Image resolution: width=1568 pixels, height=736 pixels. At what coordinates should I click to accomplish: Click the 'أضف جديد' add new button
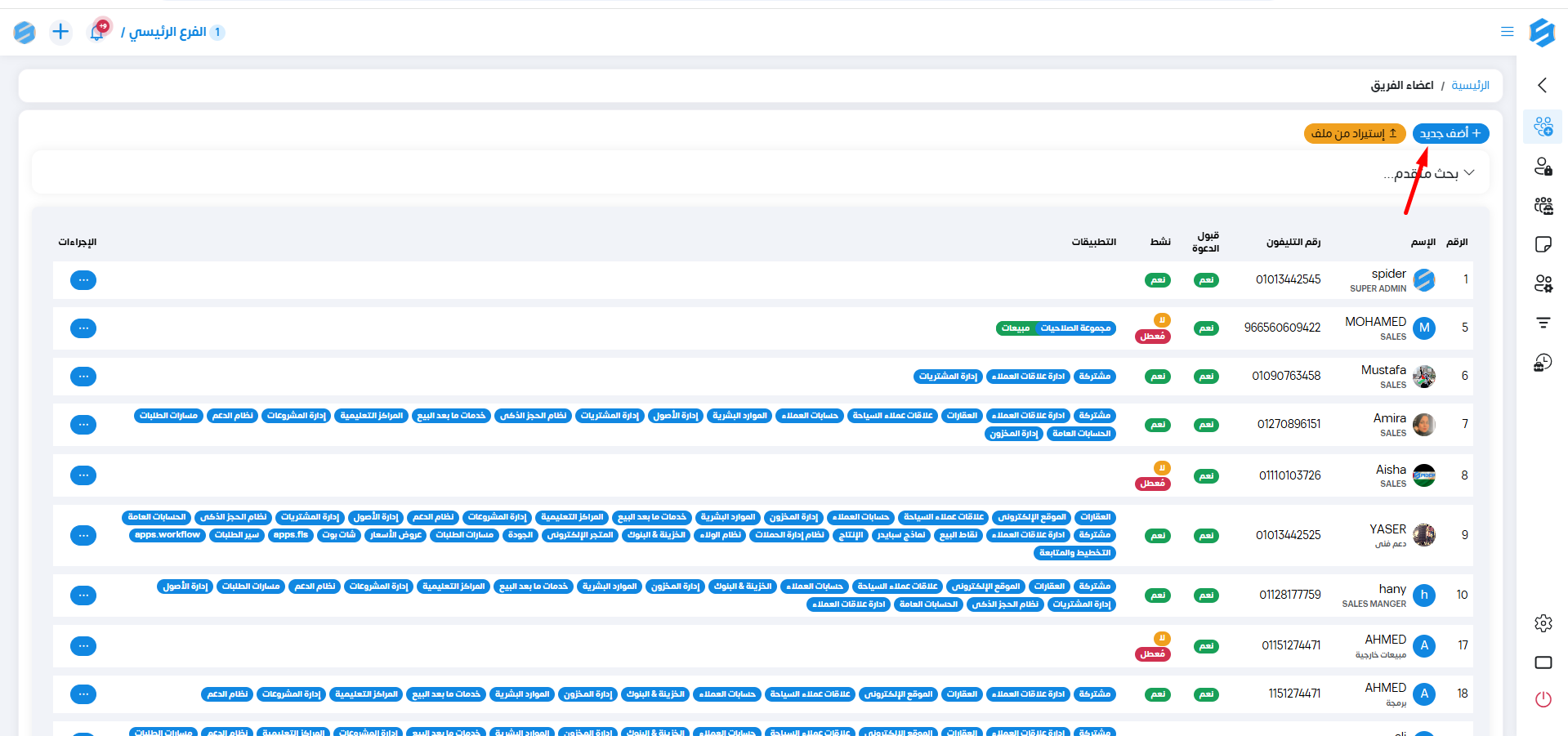pos(1450,133)
